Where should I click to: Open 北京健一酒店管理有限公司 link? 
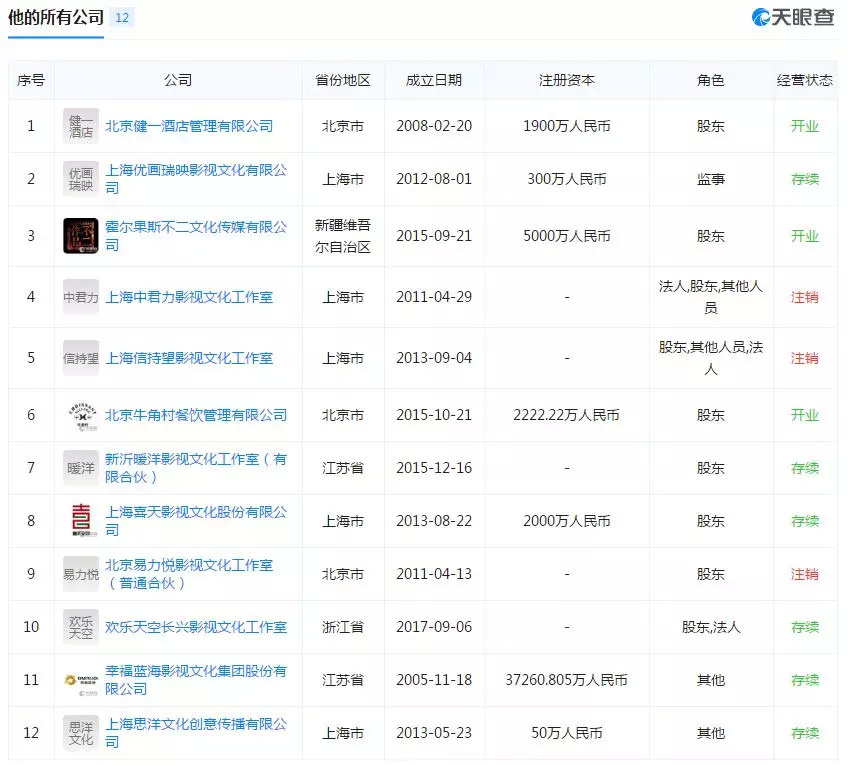tap(189, 126)
